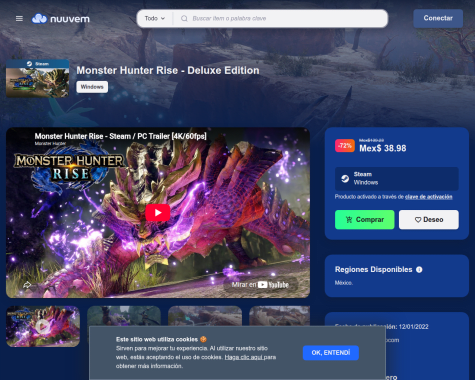The image size is (475, 380).
Task: Open the hamburger menu icon
Action: click(x=19, y=19)
